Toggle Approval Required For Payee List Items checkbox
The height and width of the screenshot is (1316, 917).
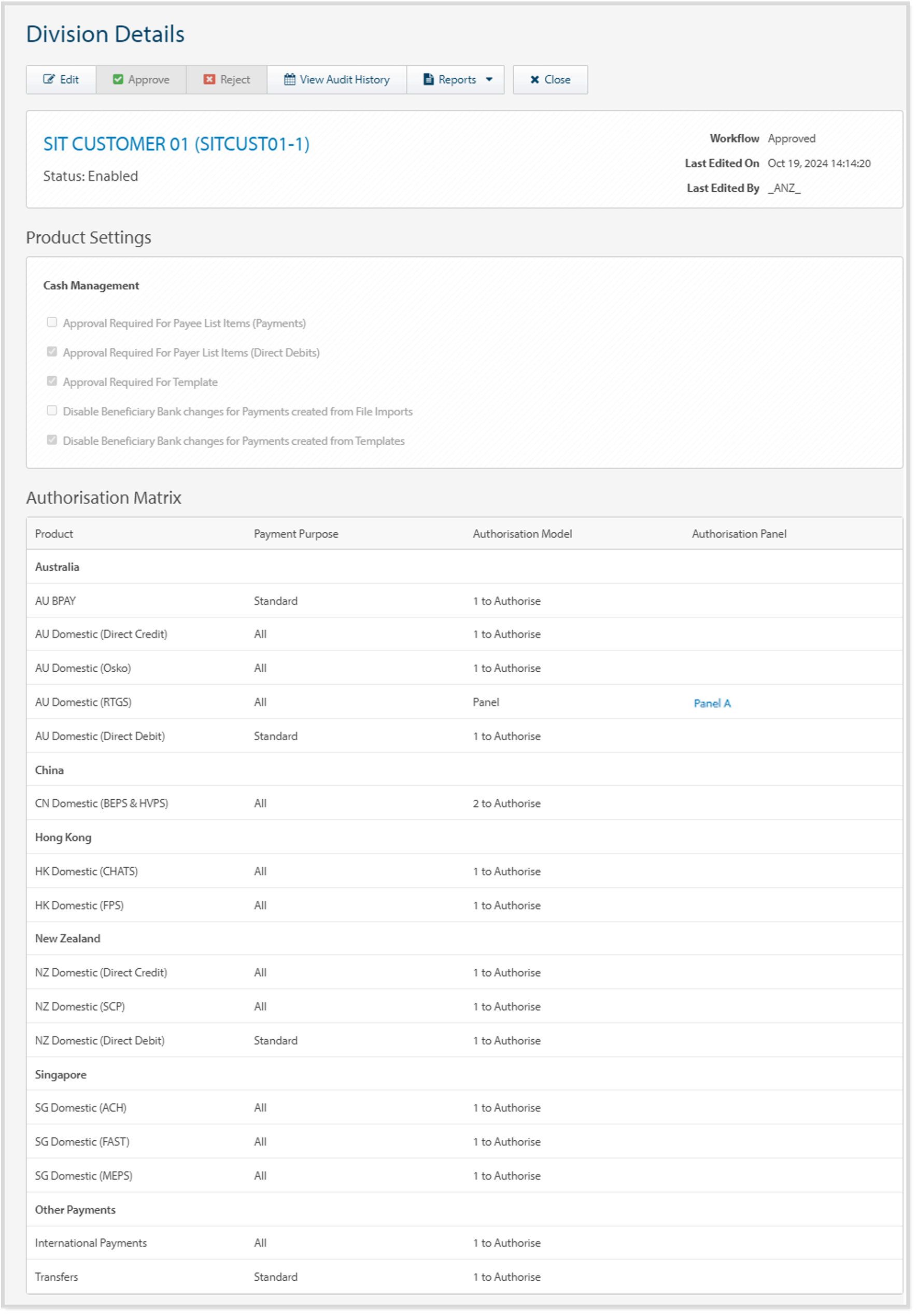coord(52,323)
